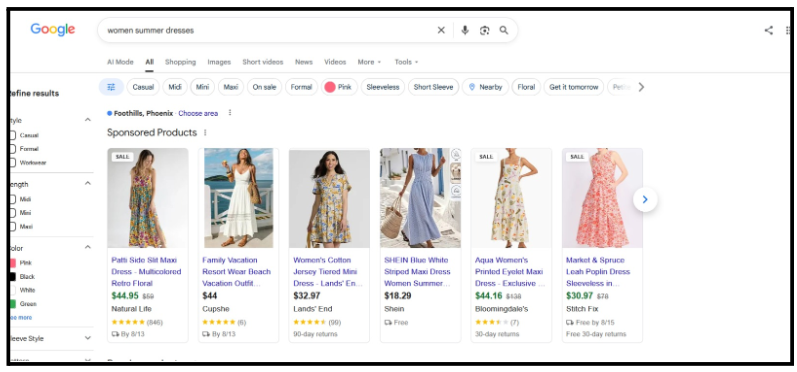Screen dimensions: 797x372
Task: Apply the Get it tomorrow chip
Action: pyautogui.click(x=574, y=87)
